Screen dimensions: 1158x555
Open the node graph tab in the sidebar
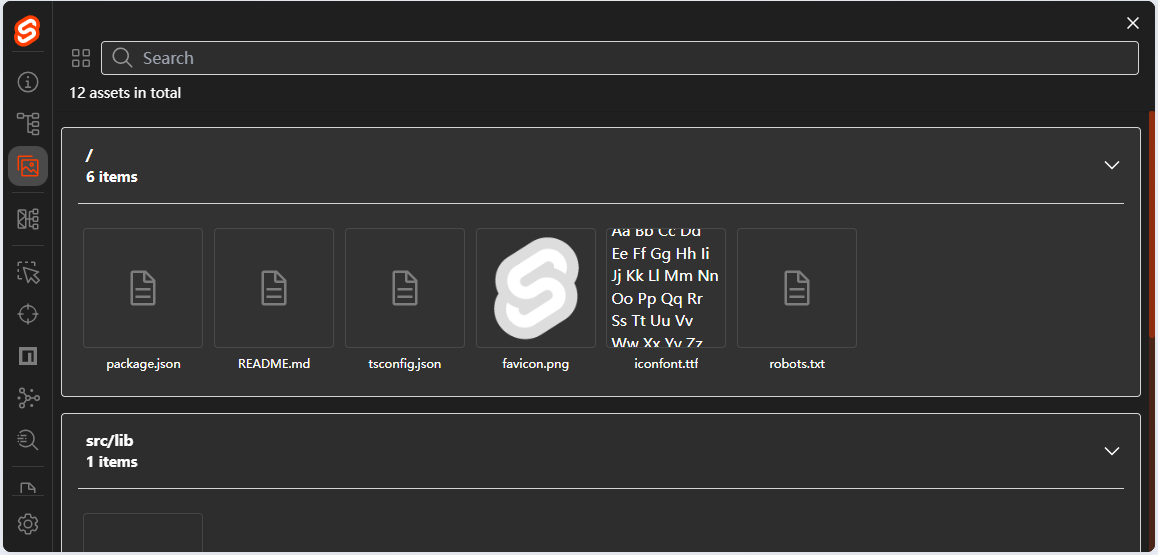point(28,399)
